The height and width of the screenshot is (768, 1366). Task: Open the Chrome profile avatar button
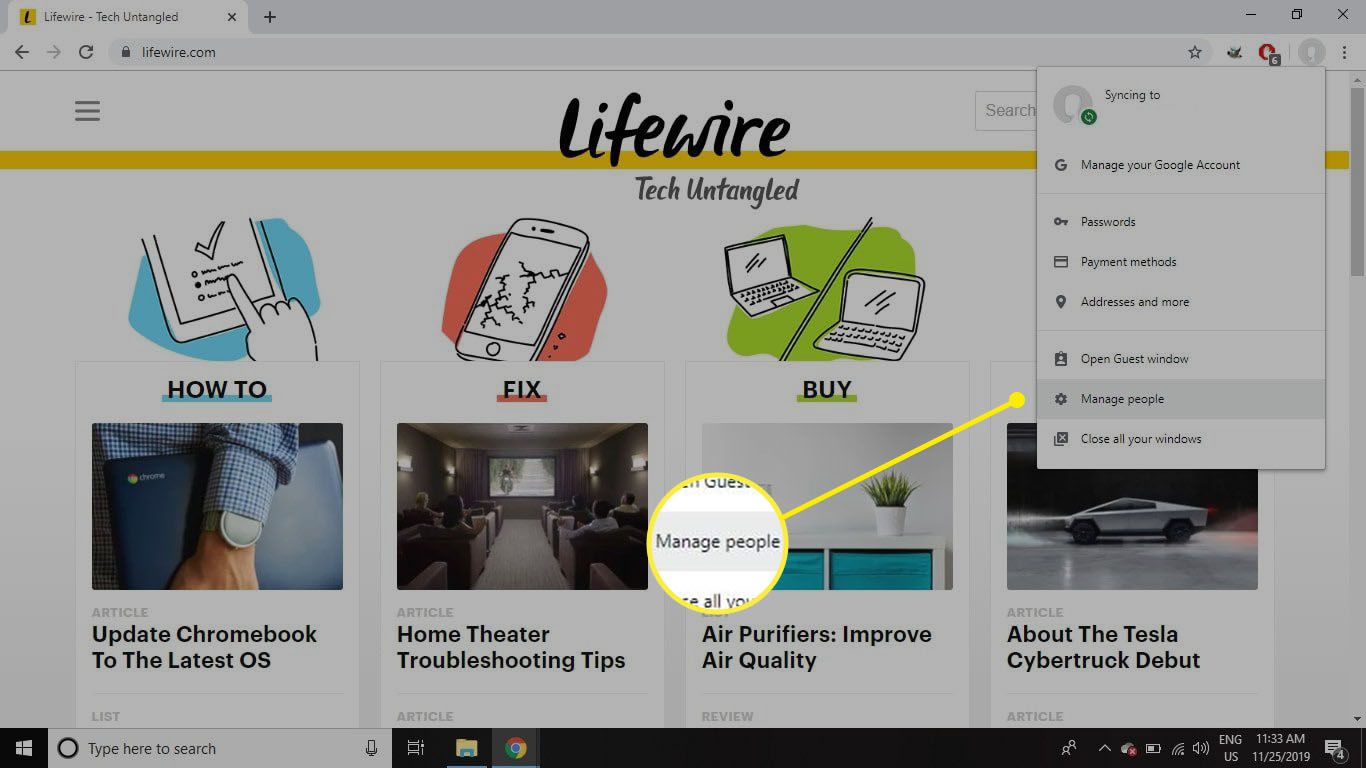click(1312, 52)
